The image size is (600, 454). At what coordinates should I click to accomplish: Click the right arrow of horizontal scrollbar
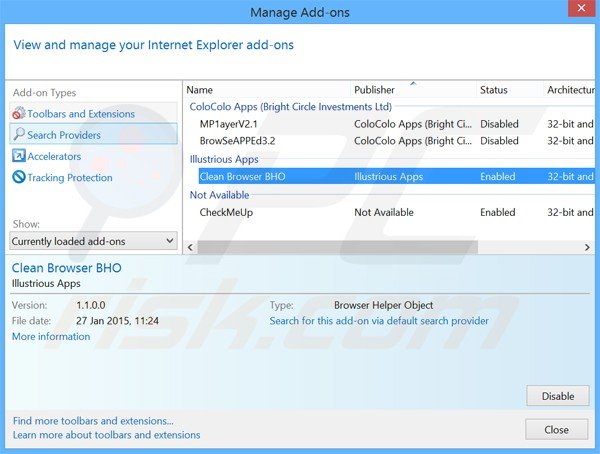(x=587, y=247)
